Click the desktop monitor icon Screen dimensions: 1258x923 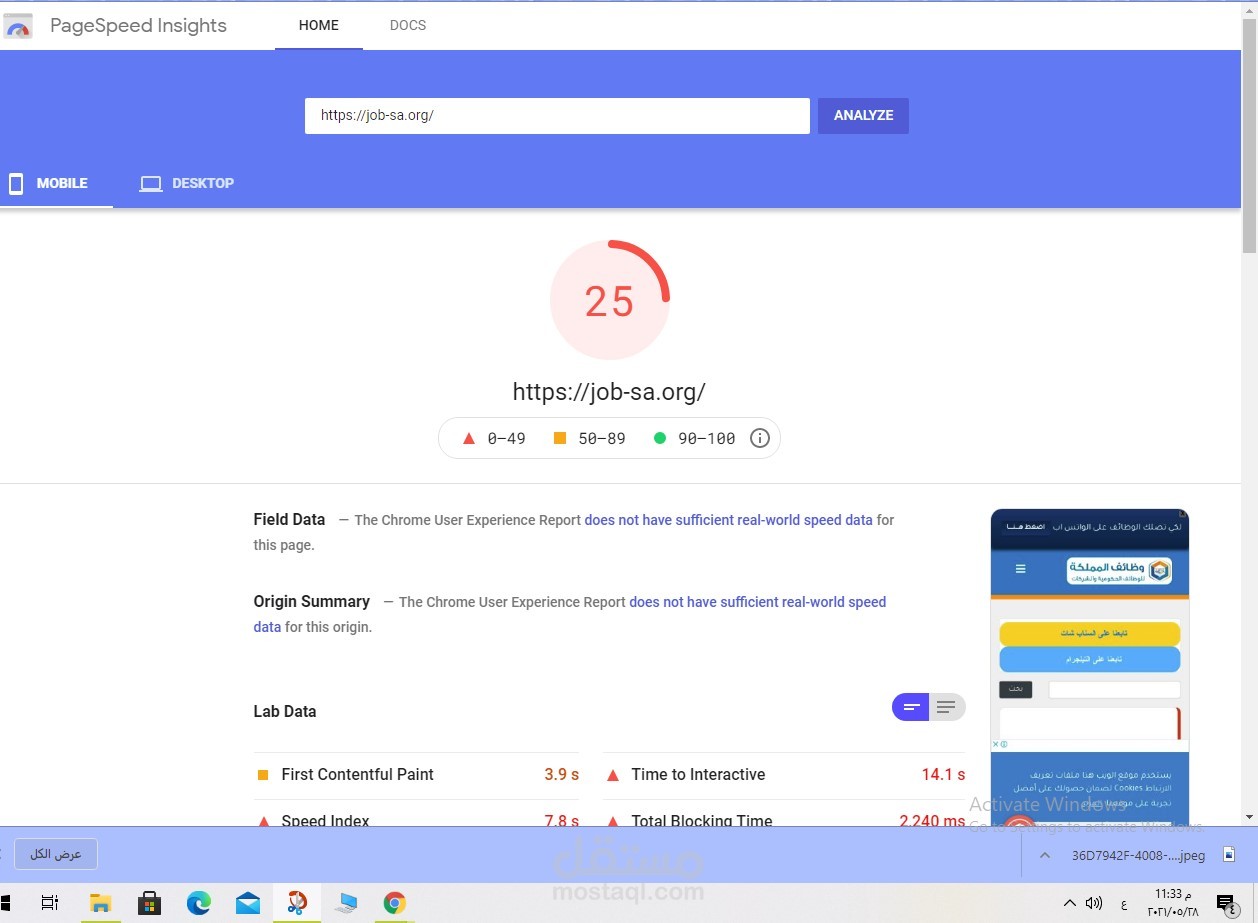click(150, 184)
